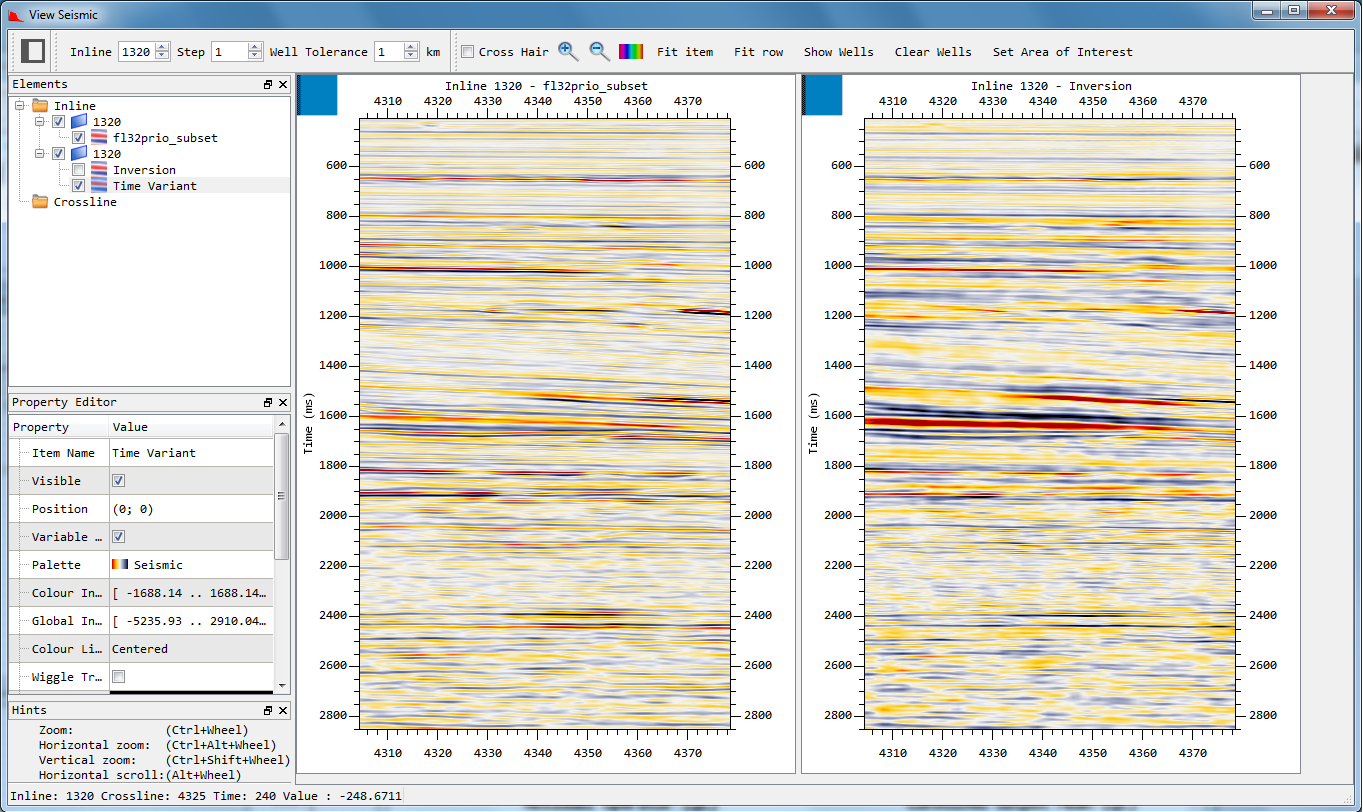
Task: Uncheck the first 1320 inline checkbox
Action: click(59, 122)
